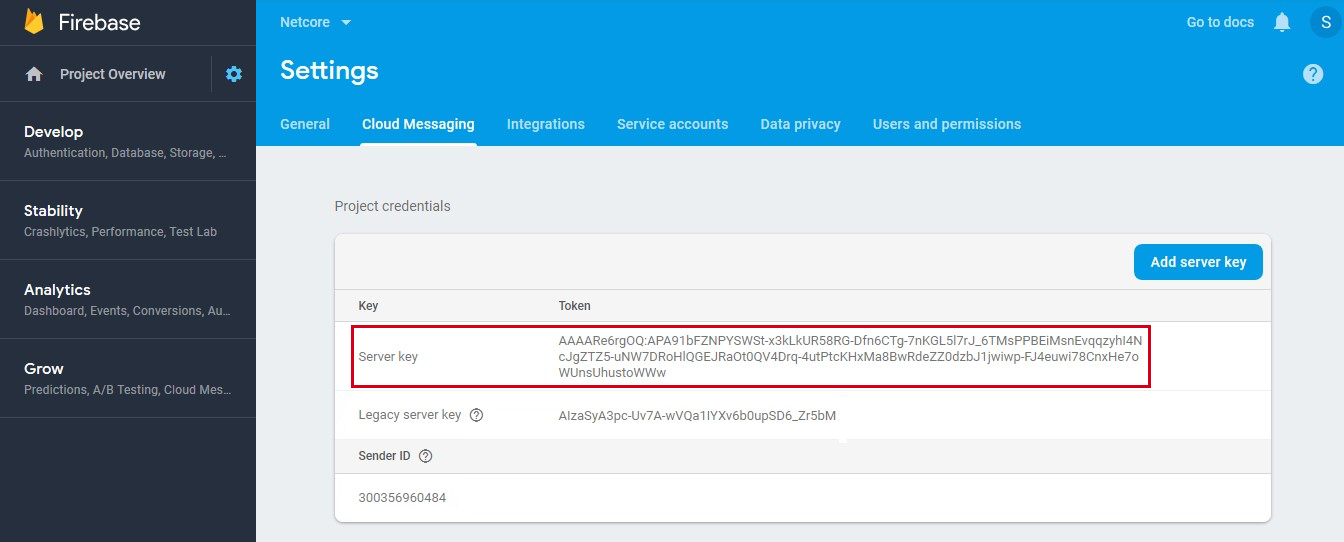This screenshot has width=1344, height=542.
Task: Click the Sender ID number 300356960484
Action: pos(402,497)
